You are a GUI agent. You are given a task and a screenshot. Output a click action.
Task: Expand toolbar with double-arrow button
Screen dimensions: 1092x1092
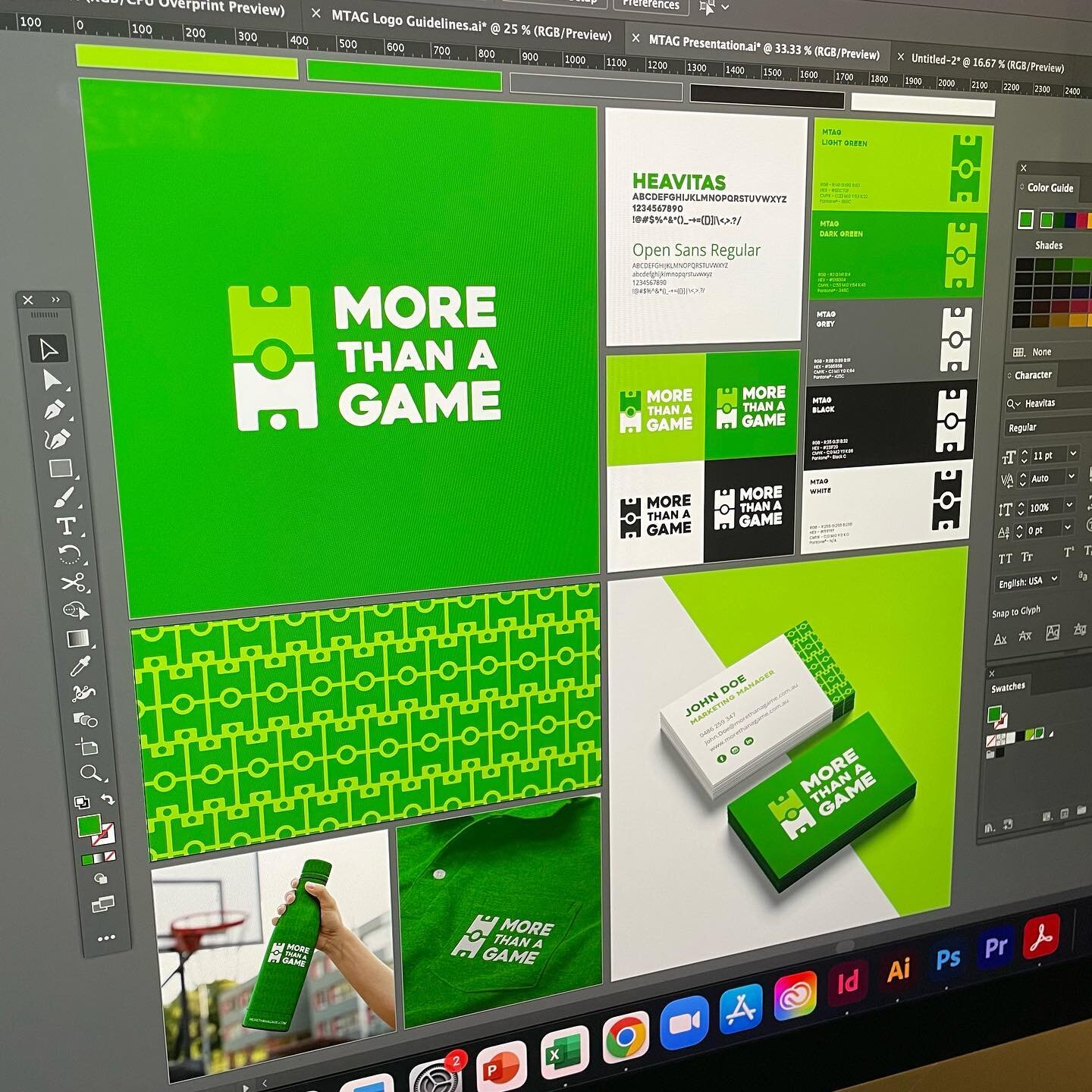tap(55, 300)
